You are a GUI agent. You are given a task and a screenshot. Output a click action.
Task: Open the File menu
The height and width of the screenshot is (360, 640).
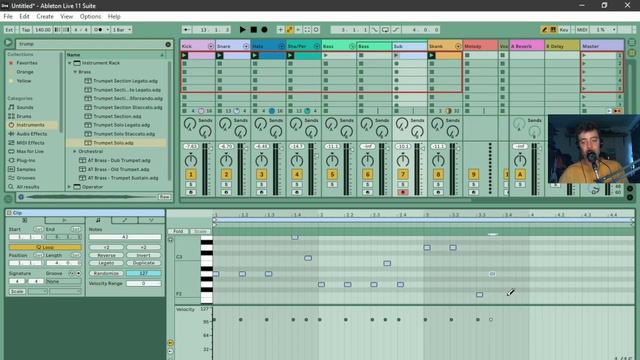[x=8, y=16]
